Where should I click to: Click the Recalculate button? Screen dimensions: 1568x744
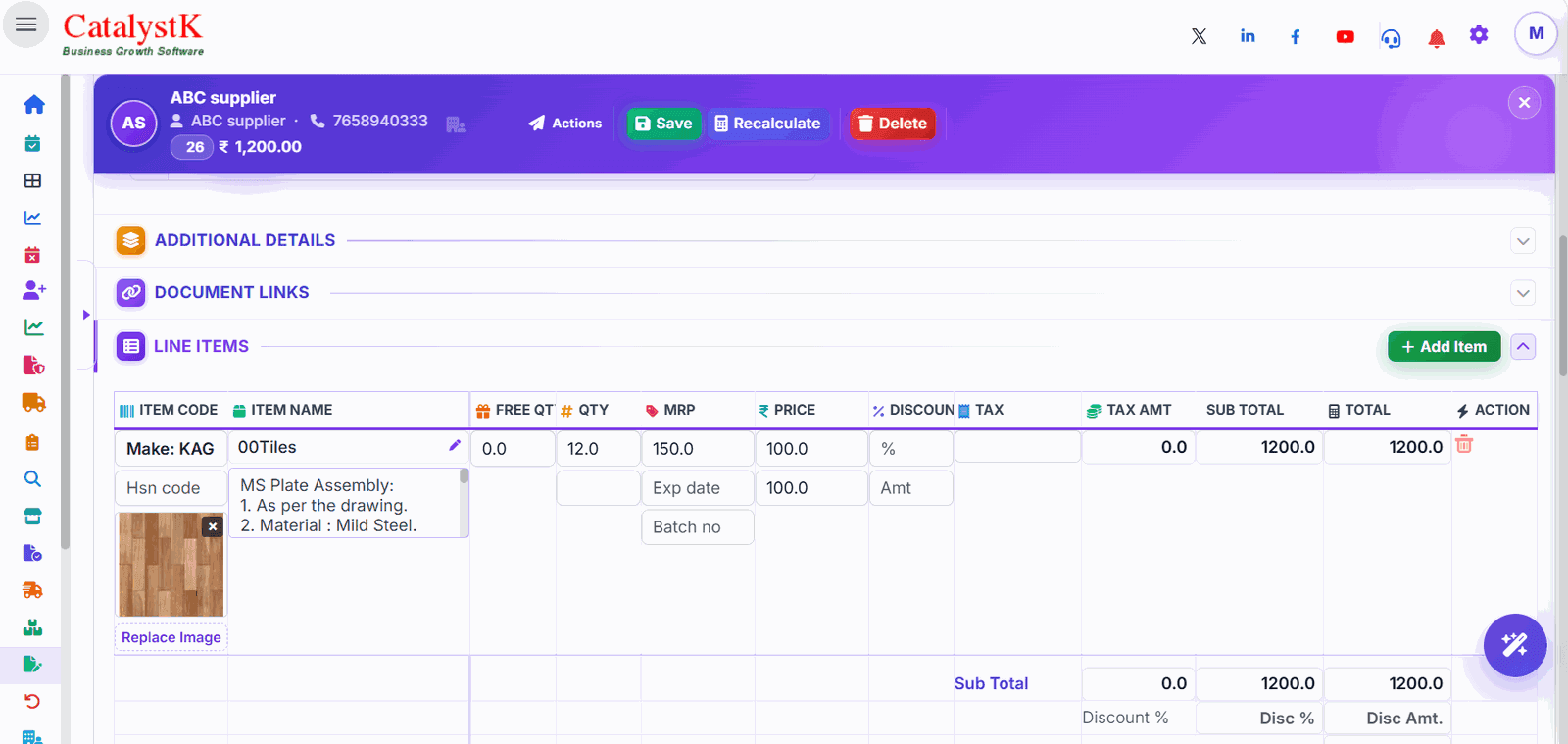tap(768, 124)
